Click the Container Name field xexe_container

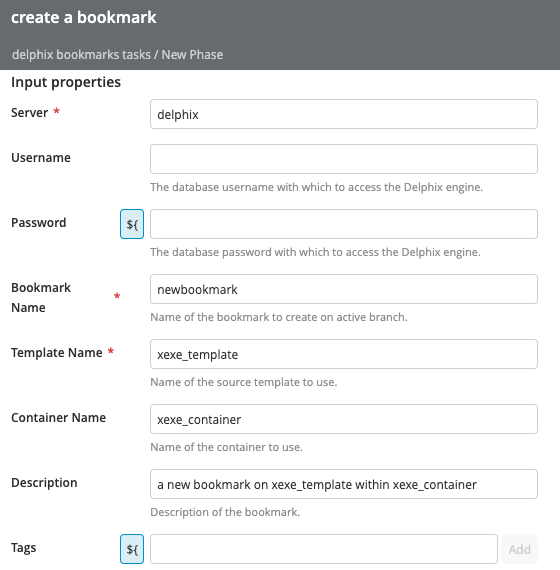[x=344, y=419]
